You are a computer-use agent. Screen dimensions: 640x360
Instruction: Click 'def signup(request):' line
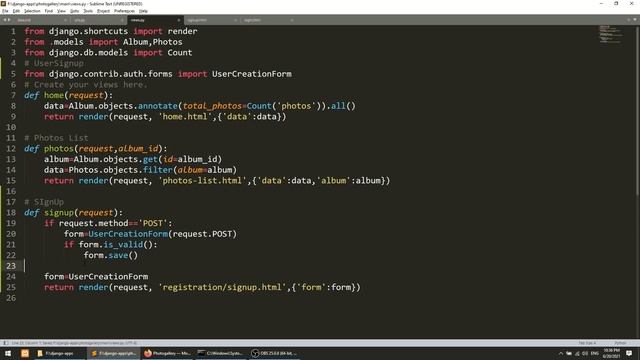click(x=73, y=213)
